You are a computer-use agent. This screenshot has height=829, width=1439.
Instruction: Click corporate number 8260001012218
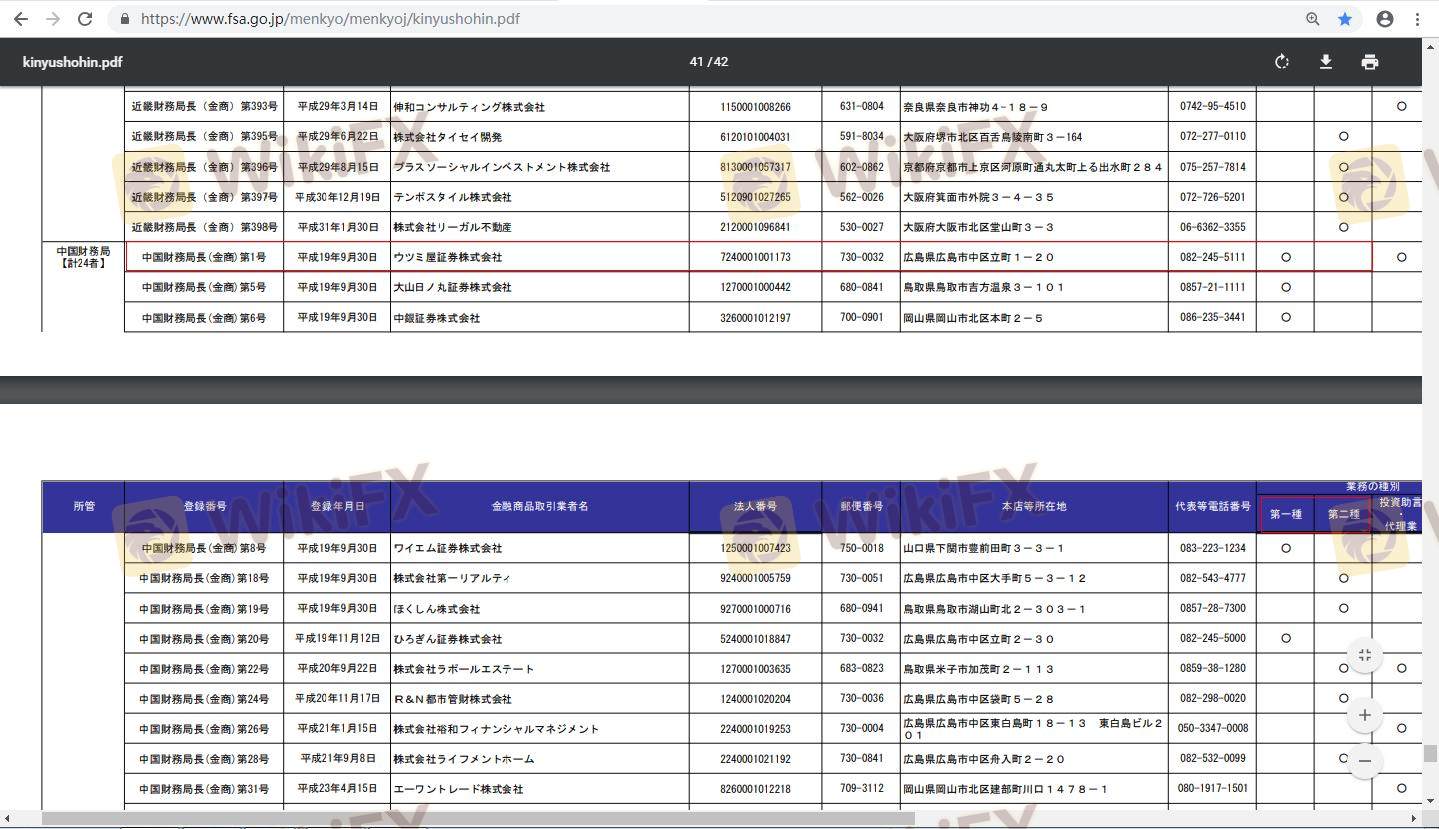(x=755, y=789)
